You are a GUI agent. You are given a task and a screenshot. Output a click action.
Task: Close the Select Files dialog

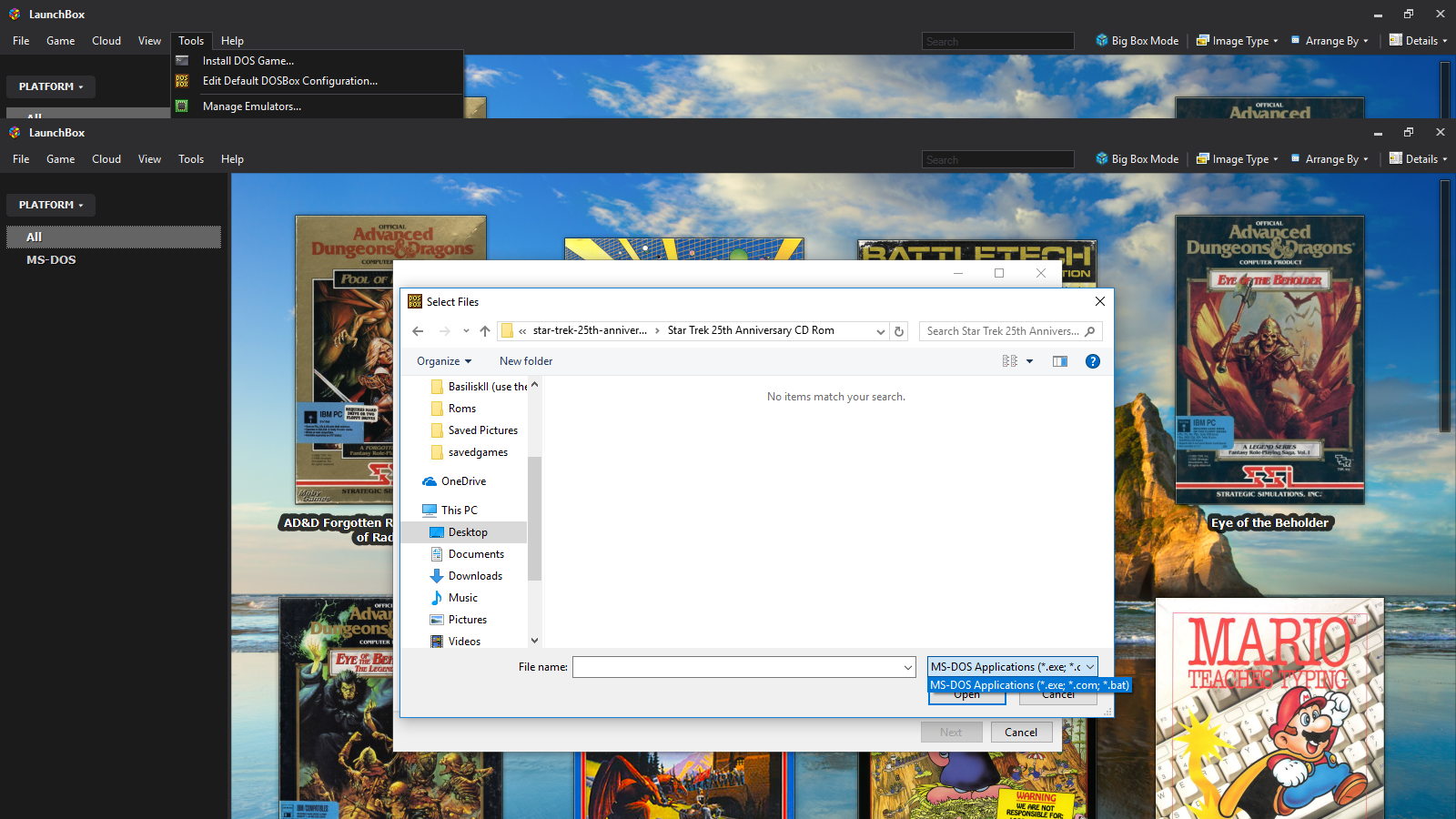1100,301
